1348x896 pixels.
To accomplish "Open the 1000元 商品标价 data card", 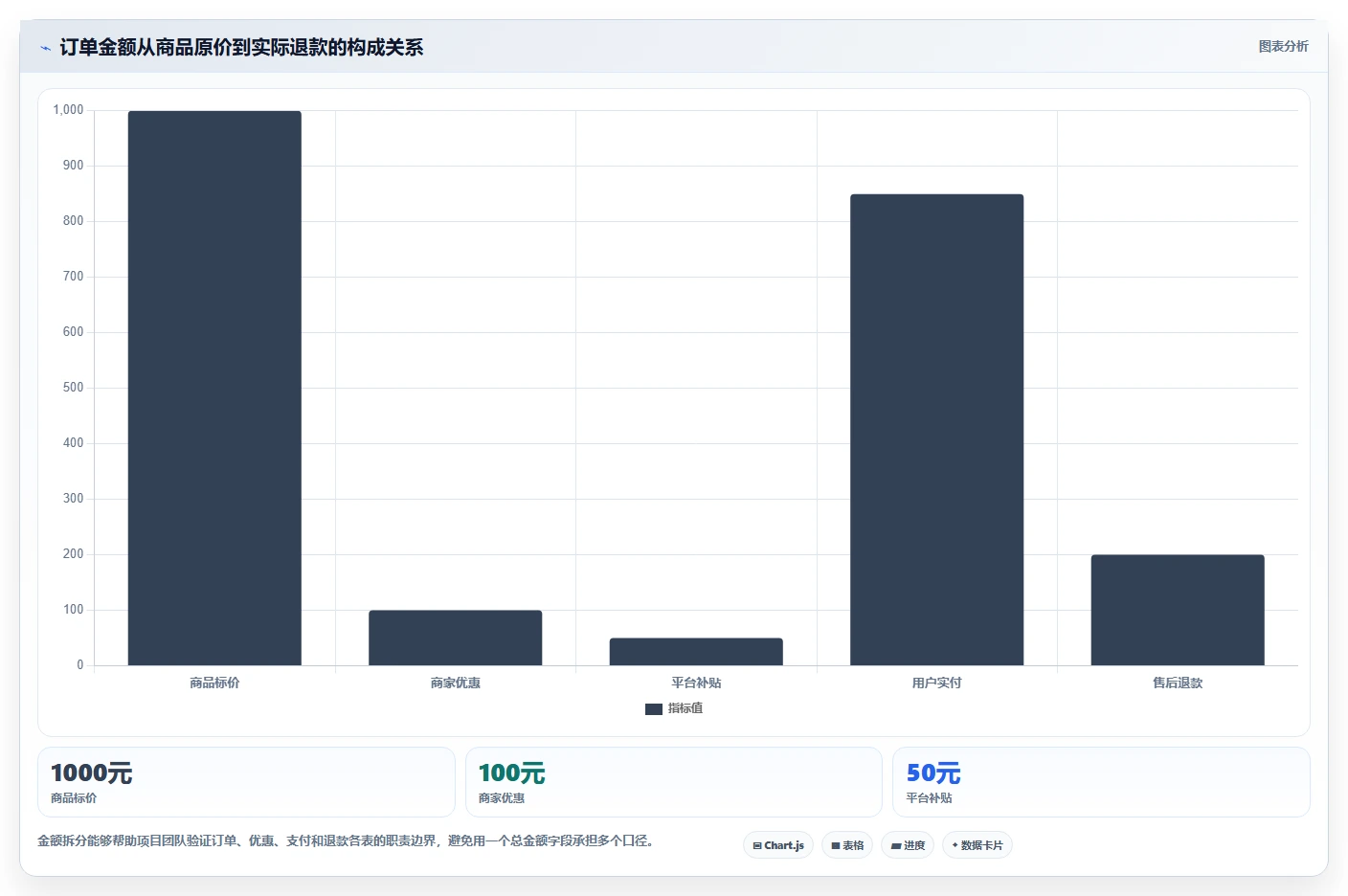I will pos(246,782).
